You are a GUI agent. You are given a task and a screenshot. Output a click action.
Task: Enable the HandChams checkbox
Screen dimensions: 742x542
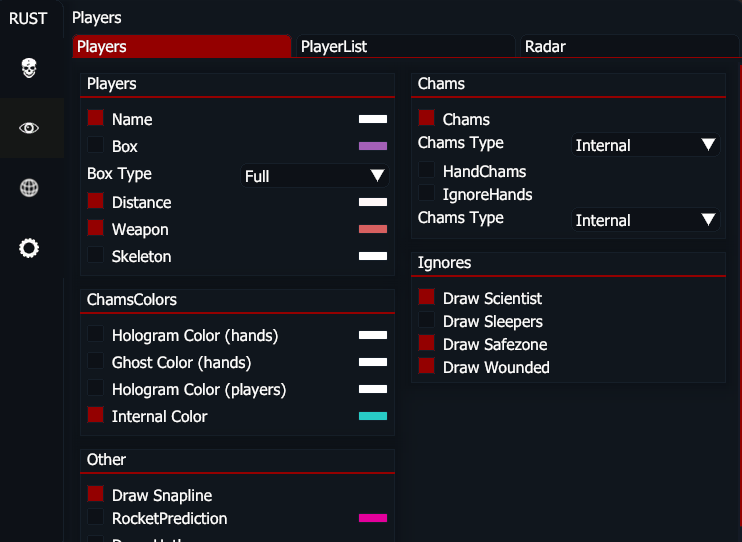427,171
